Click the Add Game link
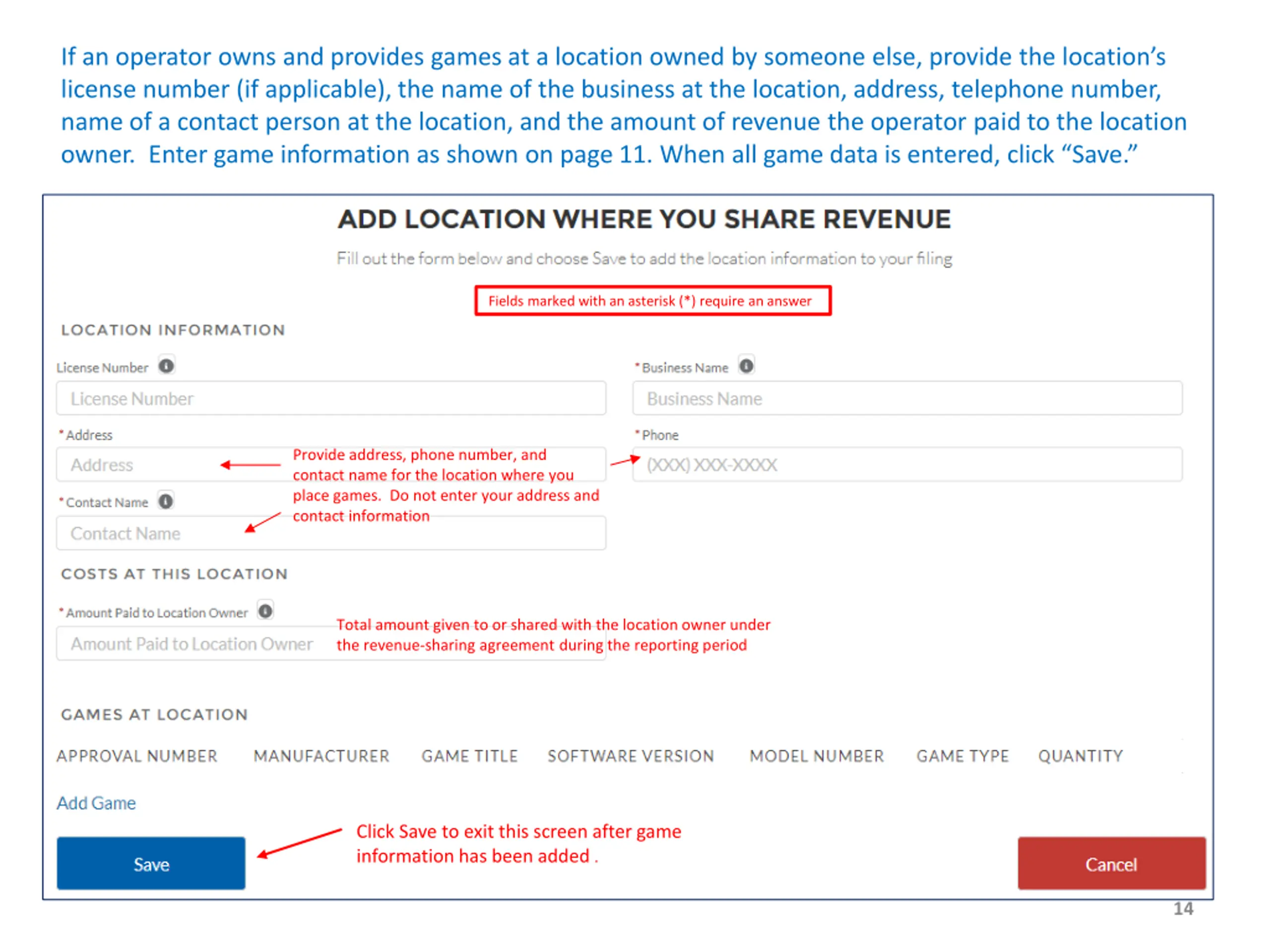Screen dimensions: 1270x952 (96, 803)
